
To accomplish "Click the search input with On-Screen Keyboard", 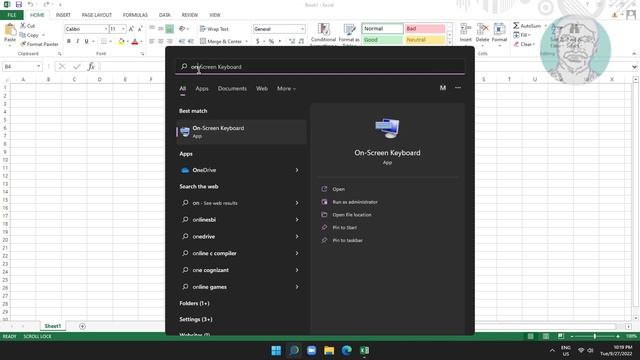I will [320, 67].
